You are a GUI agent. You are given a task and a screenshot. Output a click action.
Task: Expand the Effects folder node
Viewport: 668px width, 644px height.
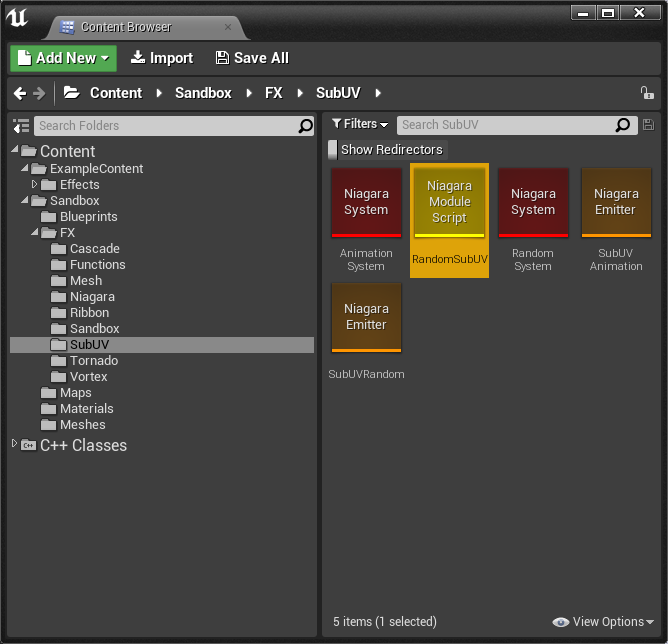[35, 184]
